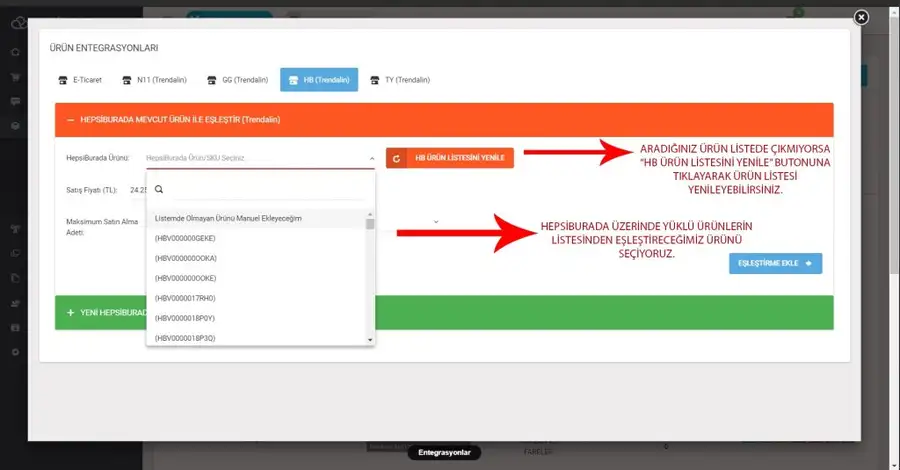Switch to the TY (Trendalin) tab
This screenshot has height=470, width=900.
pyautogui.click(x=400, y=80)
